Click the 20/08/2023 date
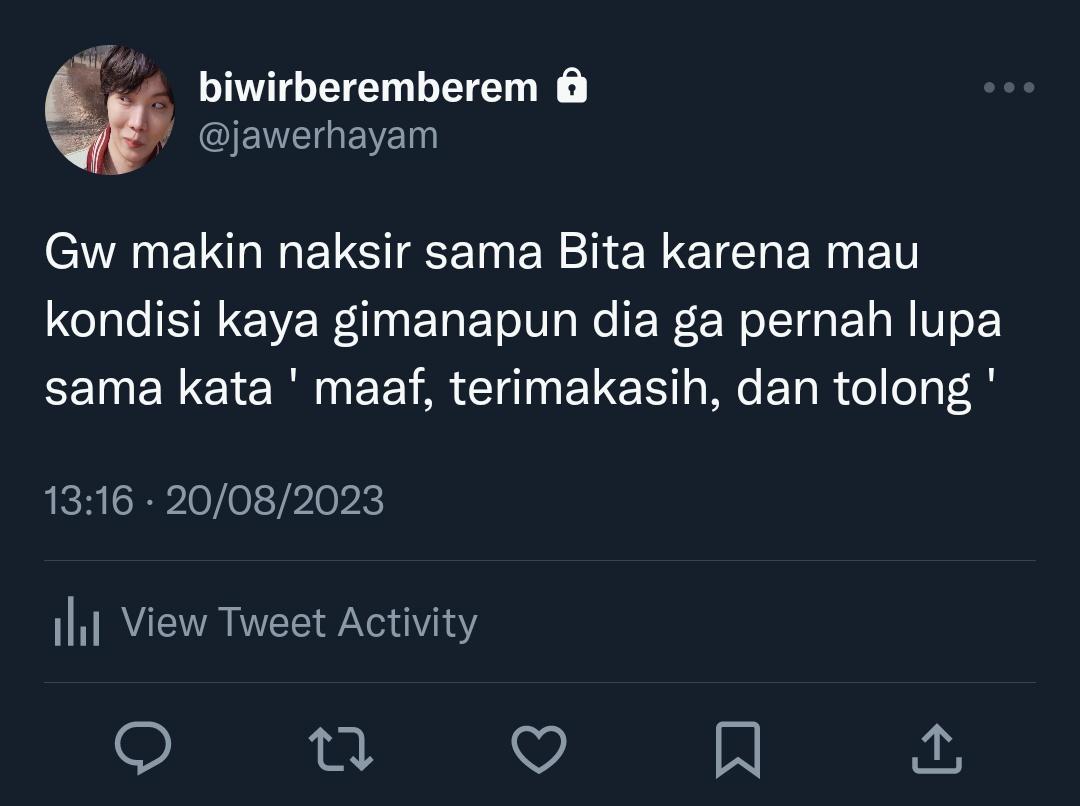1080x806 pixels. click(x=275, y=500)
